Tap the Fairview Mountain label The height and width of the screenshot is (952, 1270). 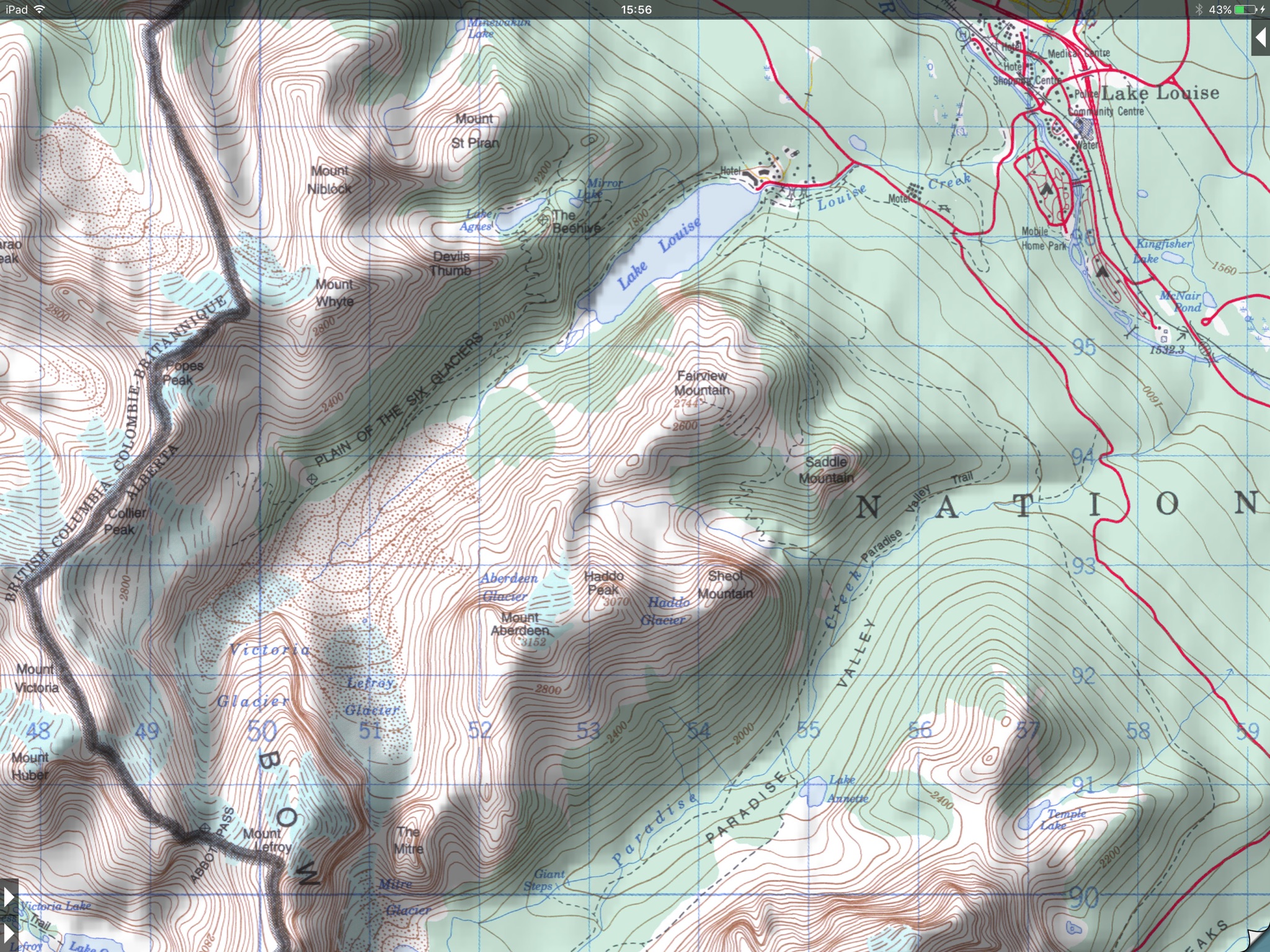tap(701, 383)
